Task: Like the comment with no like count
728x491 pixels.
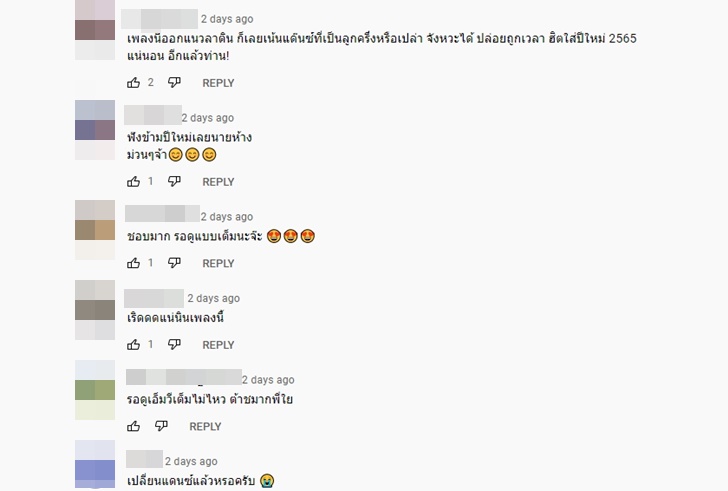Action: coord(134,426)
